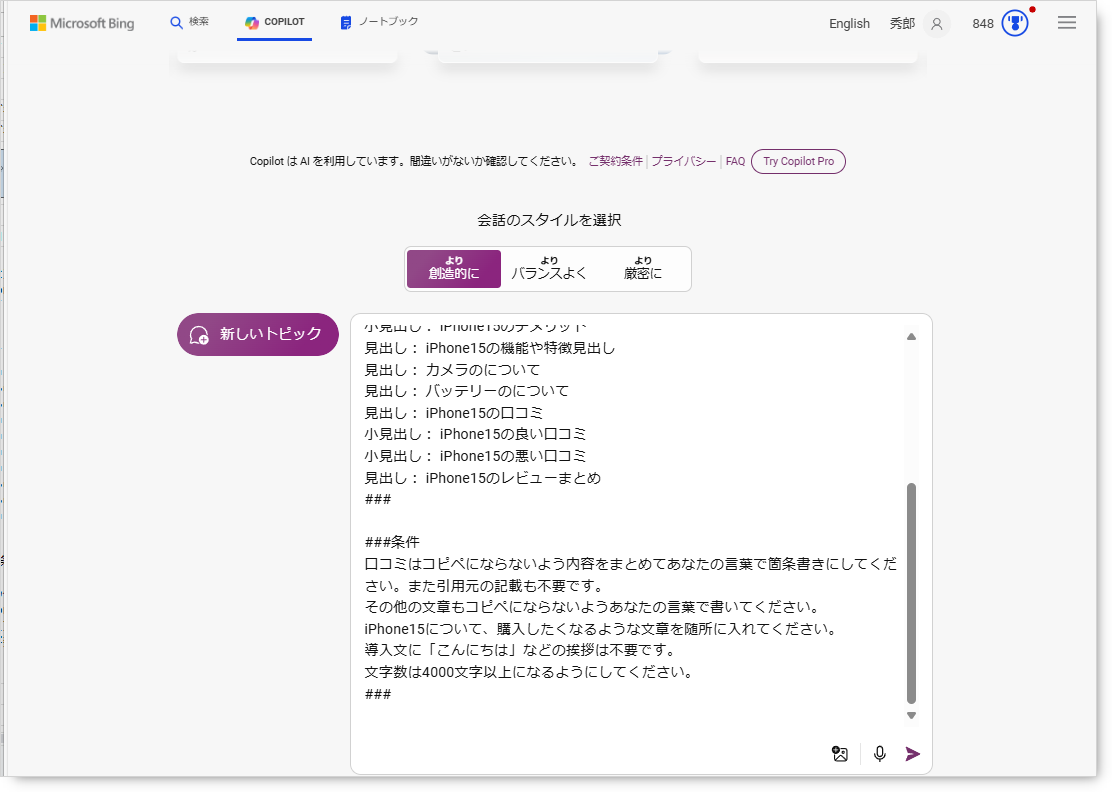1112x792 pixels.
Task: Select the よりバランスよく conversation style
Action: pyautogui.click(x=549, y=269)
